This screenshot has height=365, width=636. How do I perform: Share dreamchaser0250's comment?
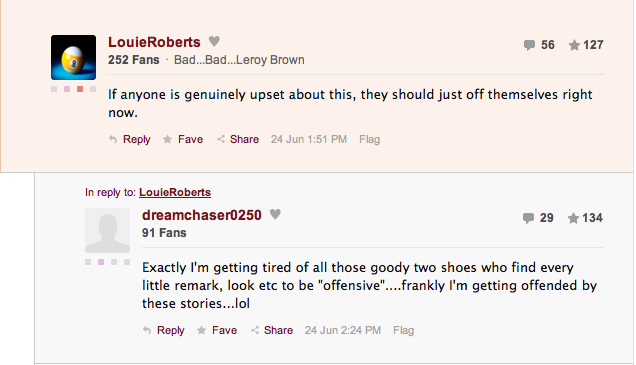[x=272, y=331]
